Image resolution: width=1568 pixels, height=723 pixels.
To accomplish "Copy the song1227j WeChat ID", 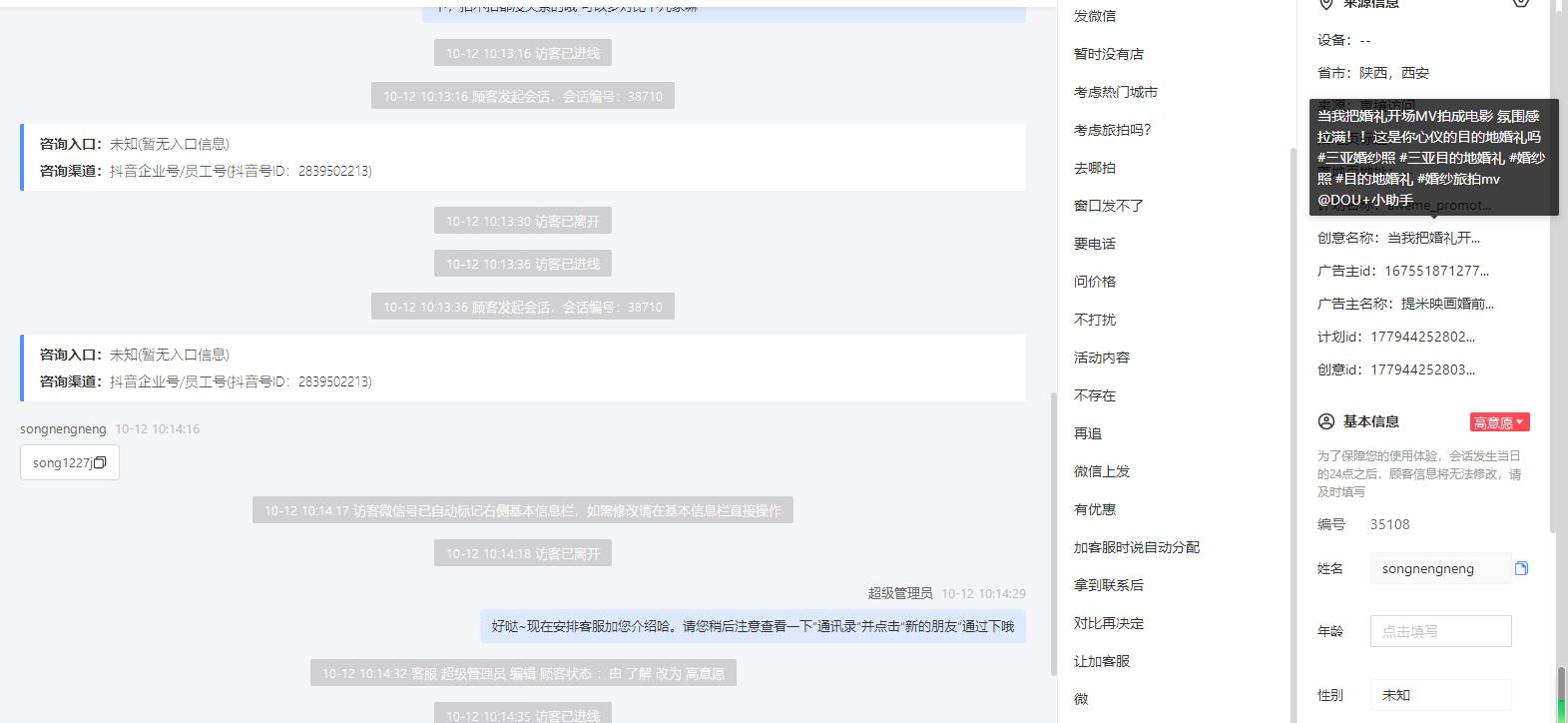I will pos(100,462).
